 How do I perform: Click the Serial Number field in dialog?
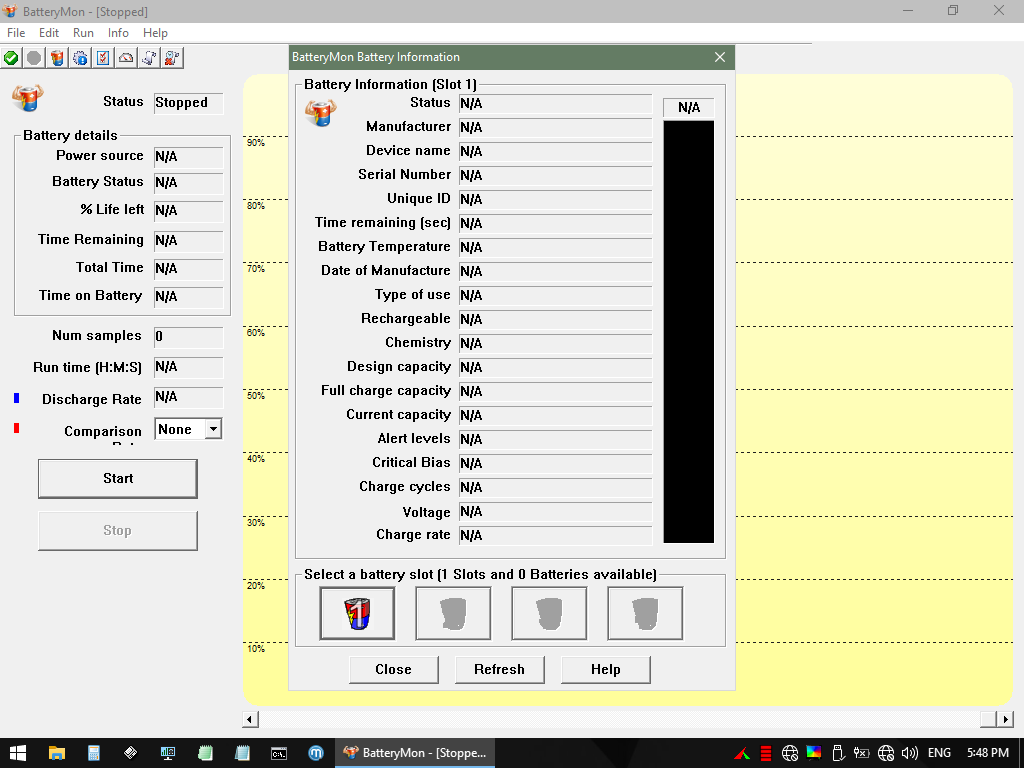[555, 175]
